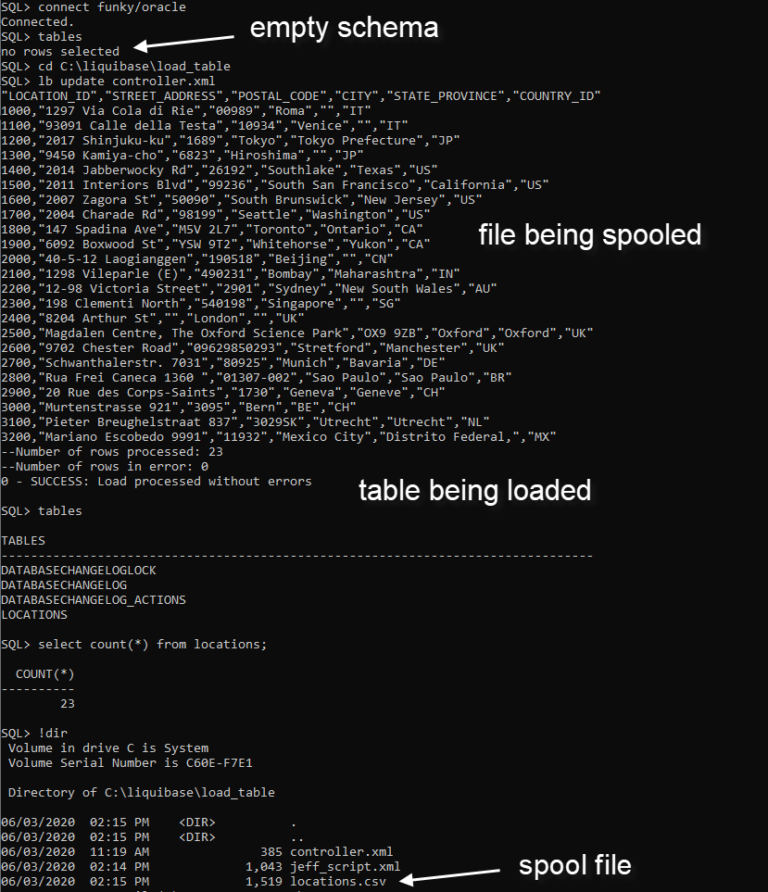Click the controller.xml entry in directory listing
This screenshot has height=892, width=768.
tap(341, 852)
